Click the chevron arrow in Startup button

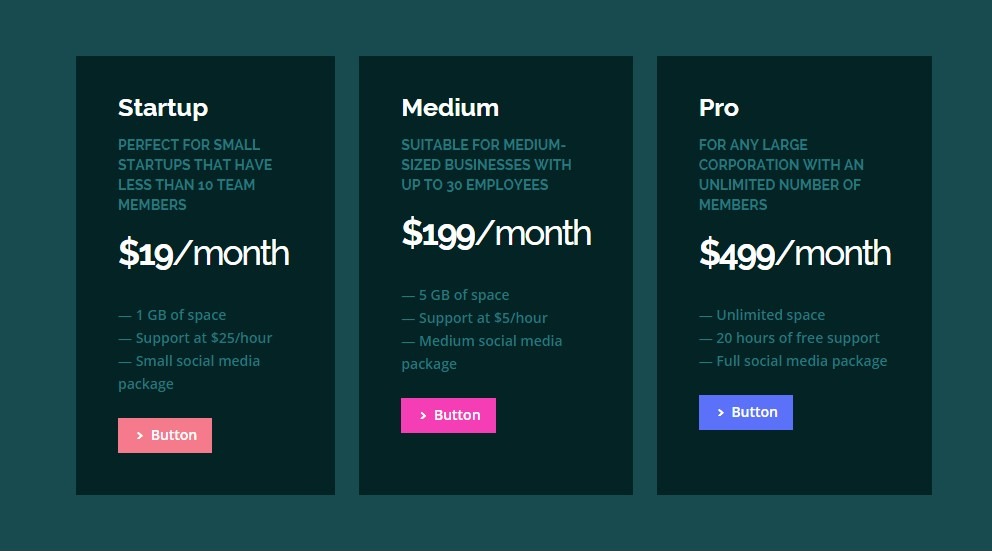(140, 435)
